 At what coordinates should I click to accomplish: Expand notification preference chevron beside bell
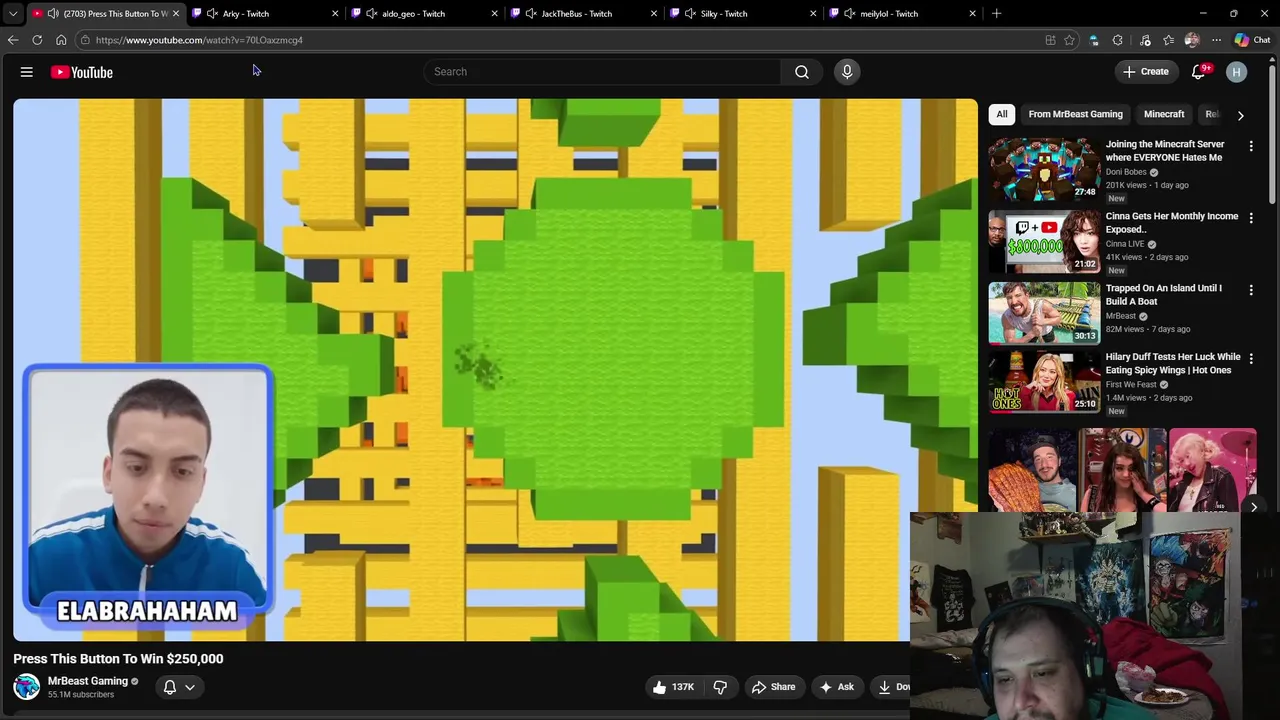[x=190, y=687]
